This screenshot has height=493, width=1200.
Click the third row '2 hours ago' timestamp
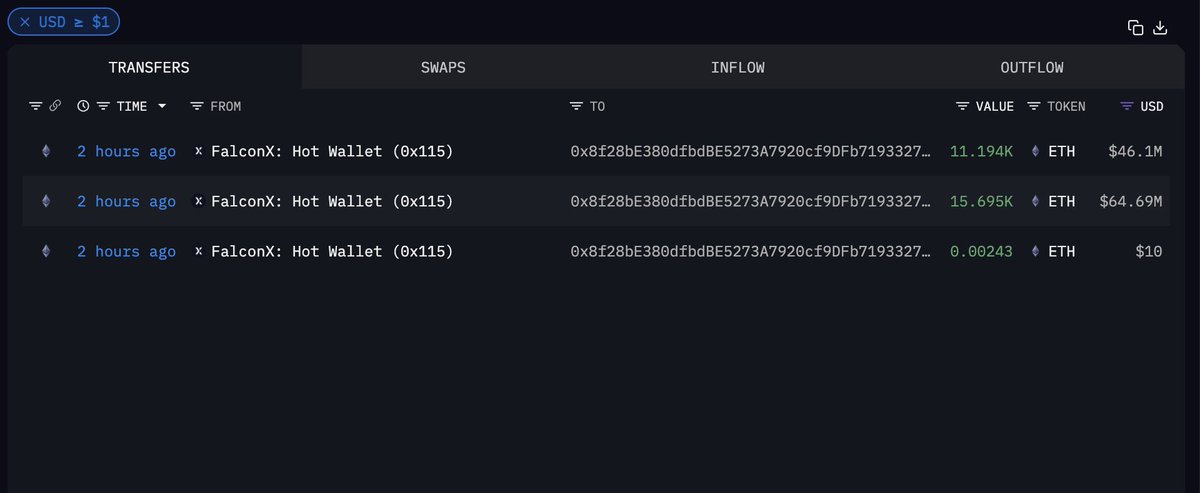pos(126,252)
